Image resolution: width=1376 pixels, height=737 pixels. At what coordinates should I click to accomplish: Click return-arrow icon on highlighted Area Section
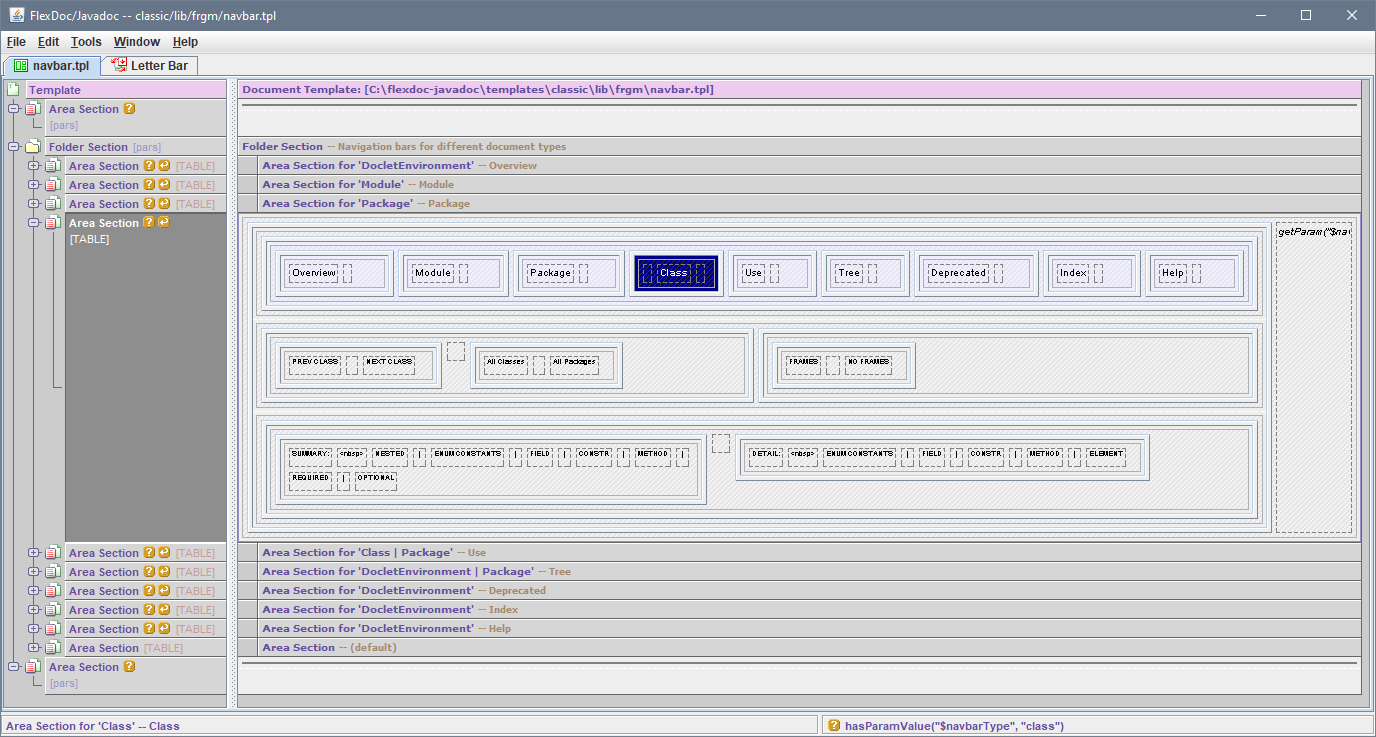(x=164, y=223)
